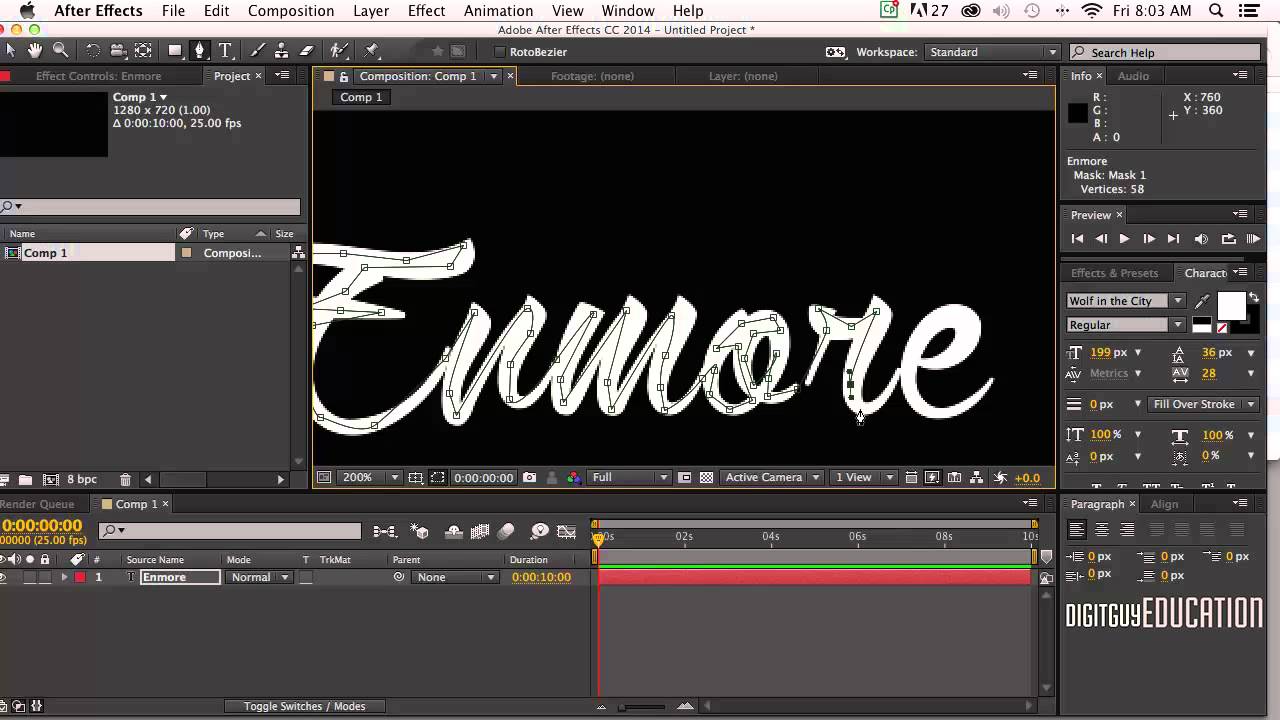
Task: Click the Search Help field
Action: pyautogui.click(x=1165, y=52)
